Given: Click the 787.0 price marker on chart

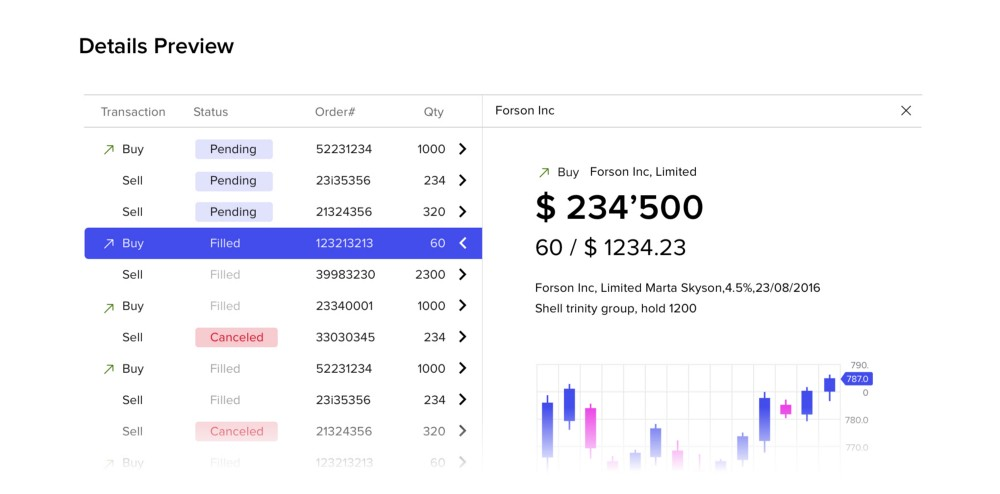Looking at the screenshot, I should pyautogui.click(x=857, y=379).
